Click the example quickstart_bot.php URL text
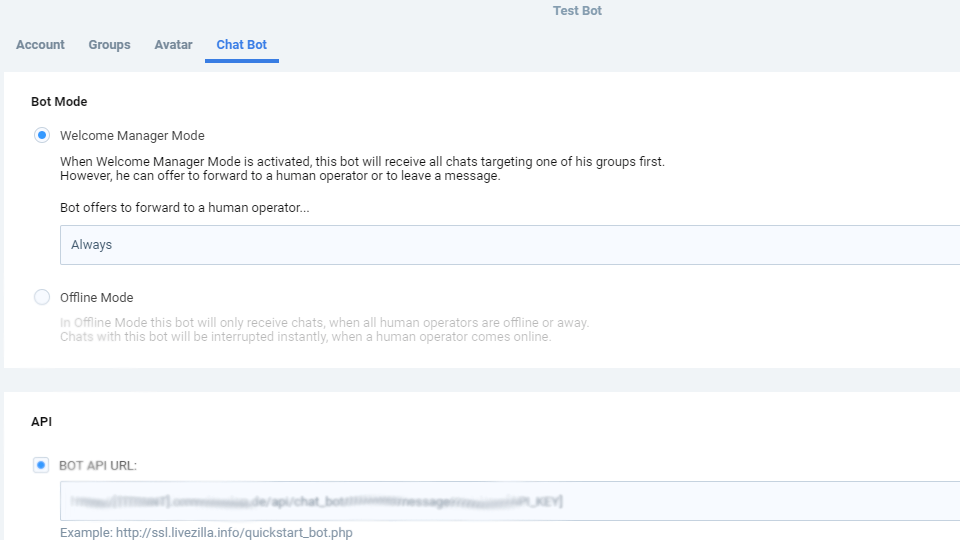 (234, 533)
